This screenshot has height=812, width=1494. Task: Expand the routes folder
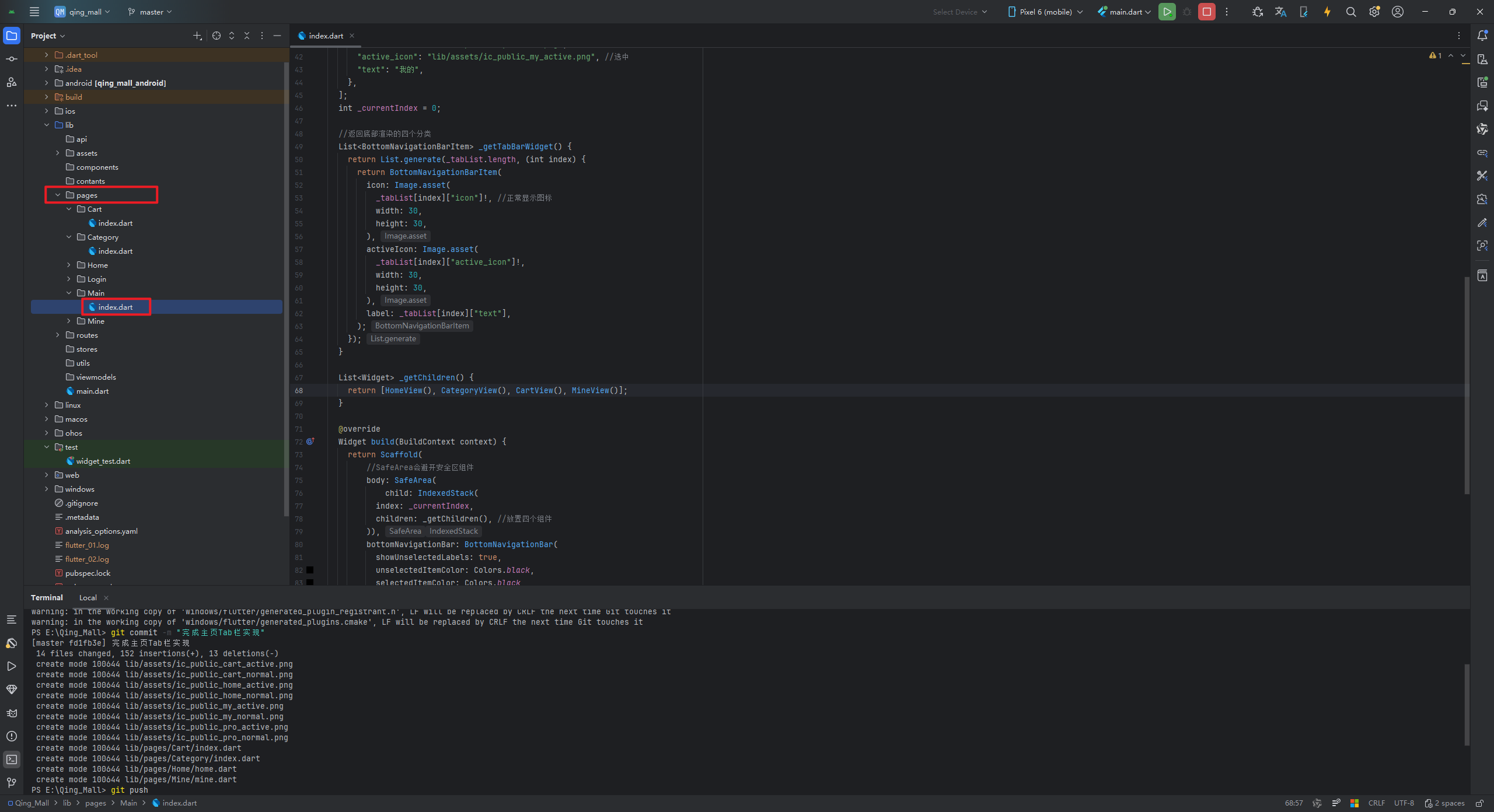58,335
